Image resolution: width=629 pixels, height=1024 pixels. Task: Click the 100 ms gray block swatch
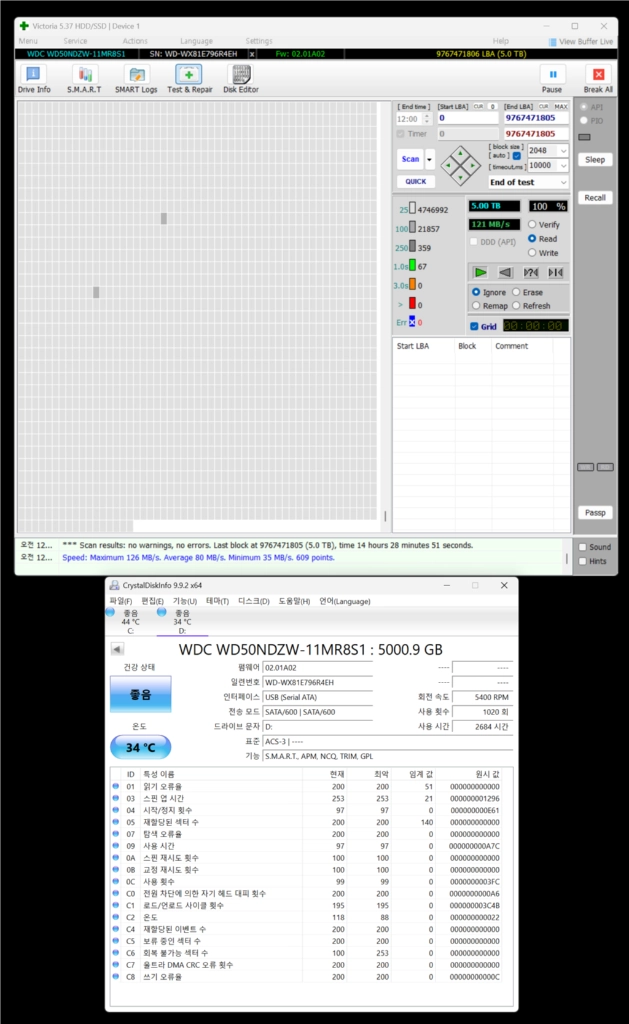click(412, 227)
